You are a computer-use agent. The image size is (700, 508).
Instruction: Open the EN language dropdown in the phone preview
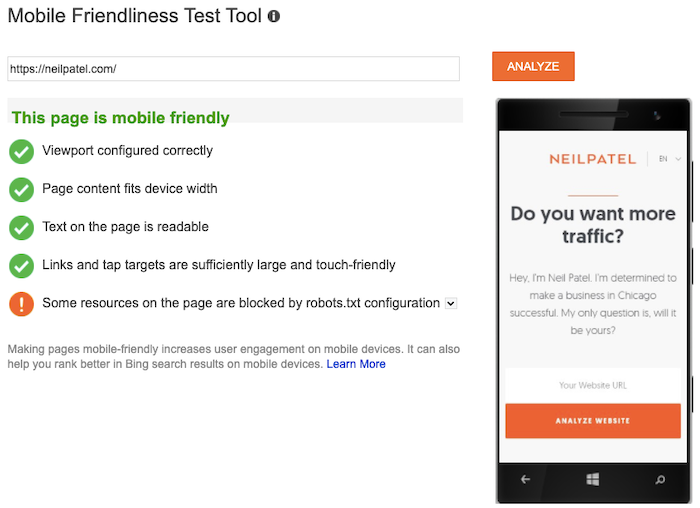(x=670, y=159)
